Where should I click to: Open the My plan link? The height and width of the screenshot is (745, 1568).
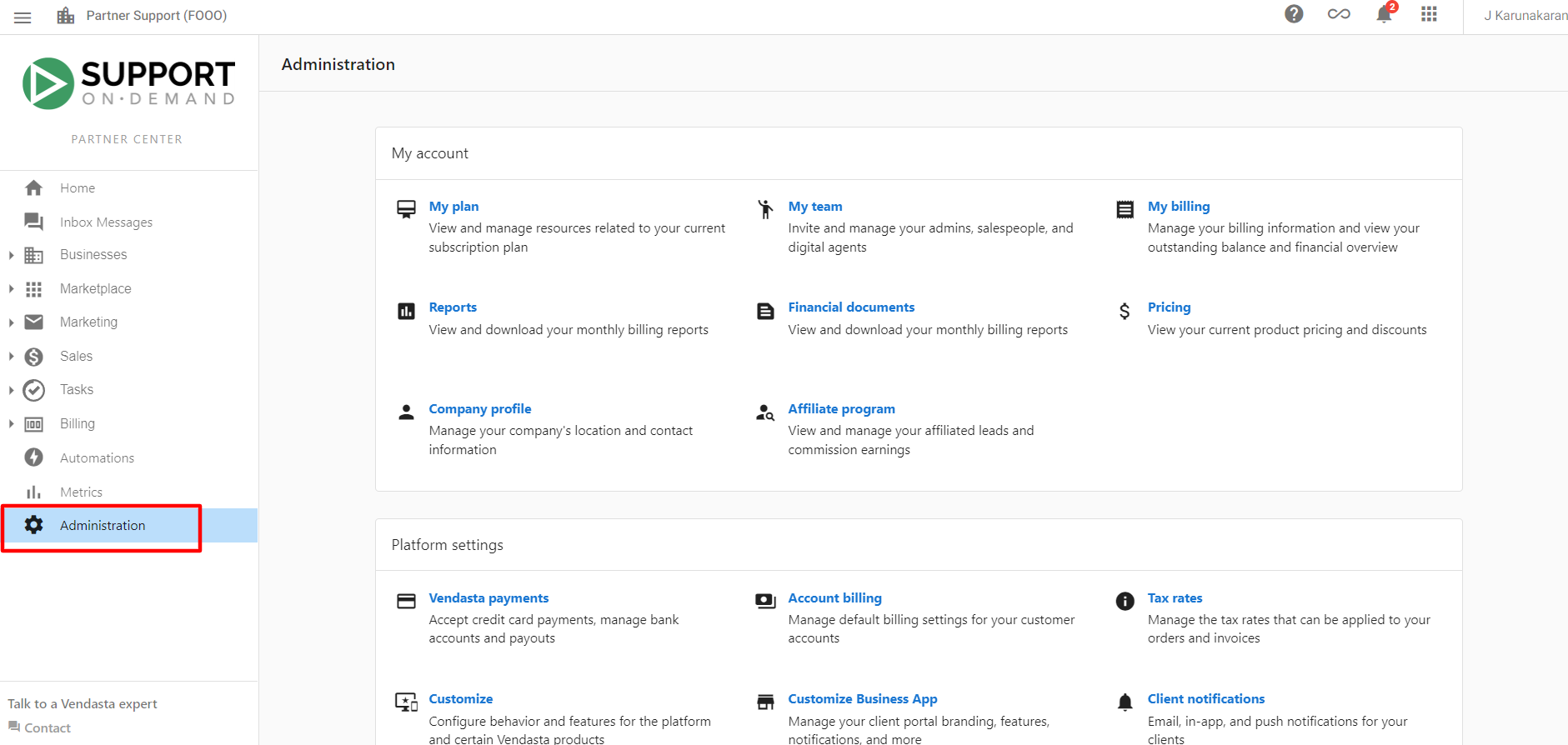[x=453, y=207]
